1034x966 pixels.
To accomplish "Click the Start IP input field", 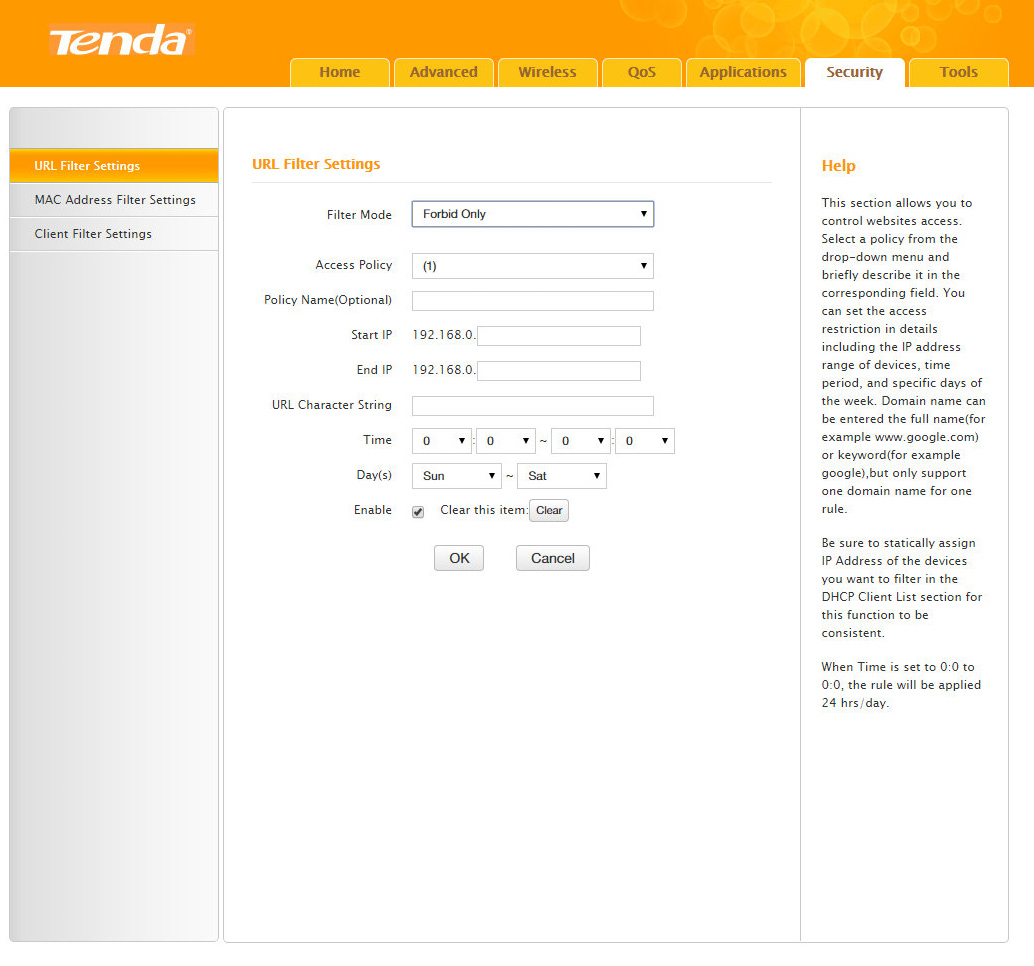I will [x=559, y=336].
